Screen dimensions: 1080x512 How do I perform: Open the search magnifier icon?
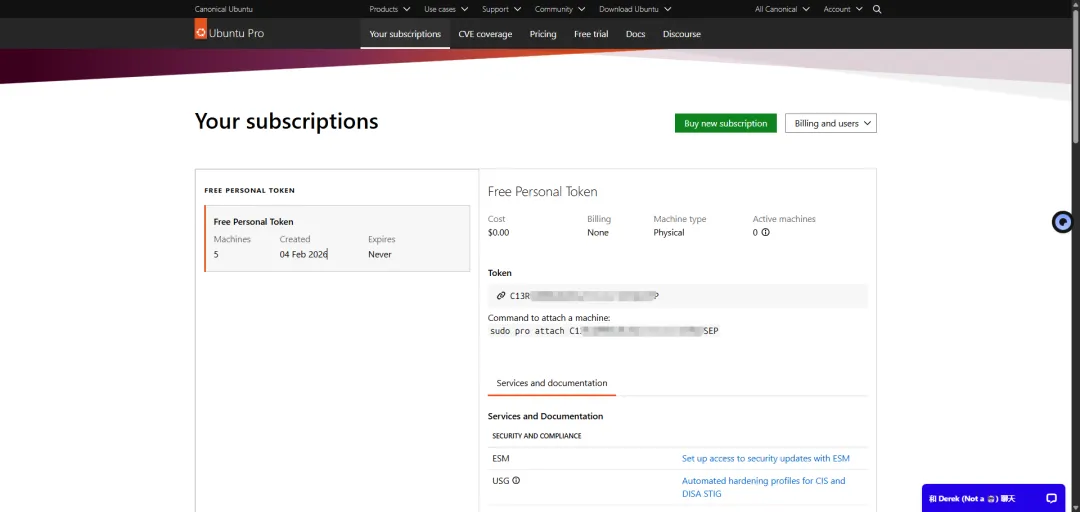click(877, 9)
